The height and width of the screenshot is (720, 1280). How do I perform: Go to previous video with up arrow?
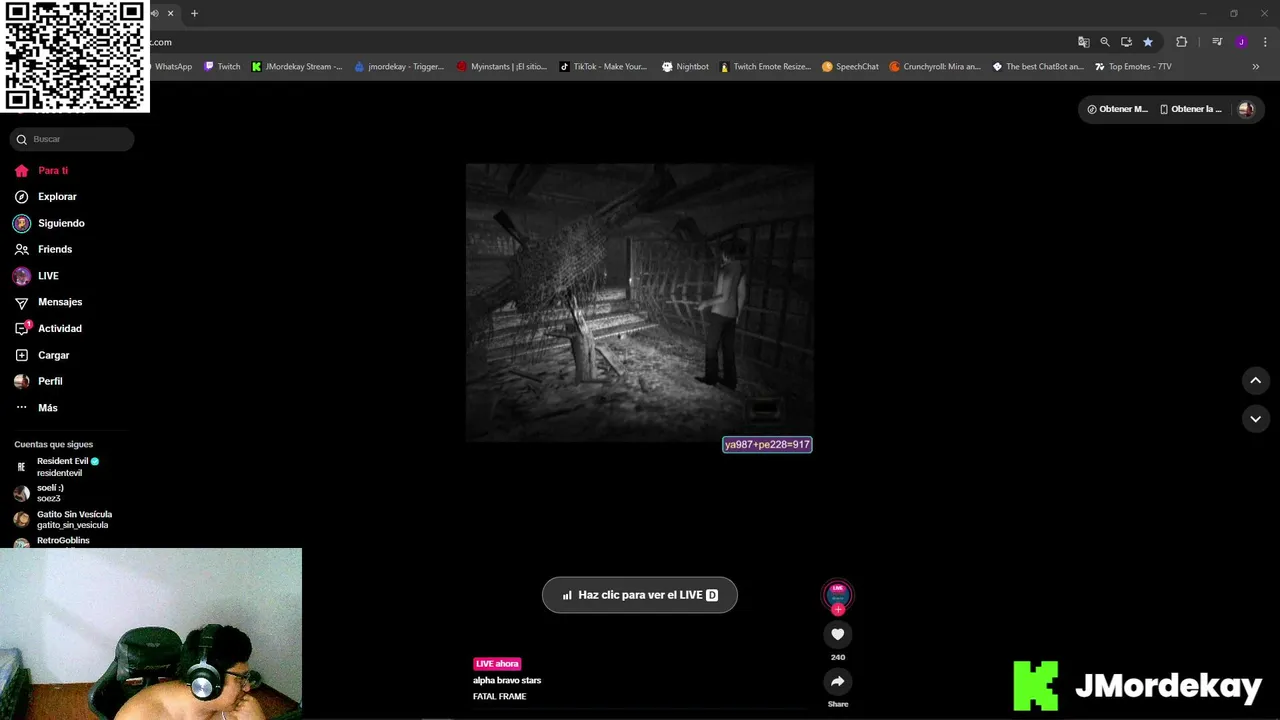1255,380
